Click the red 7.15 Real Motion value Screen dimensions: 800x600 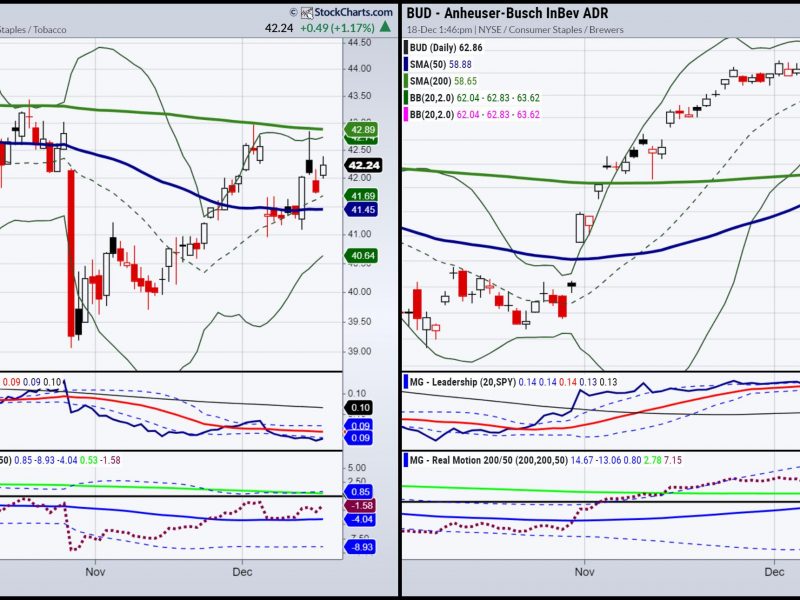pos(673,460)
